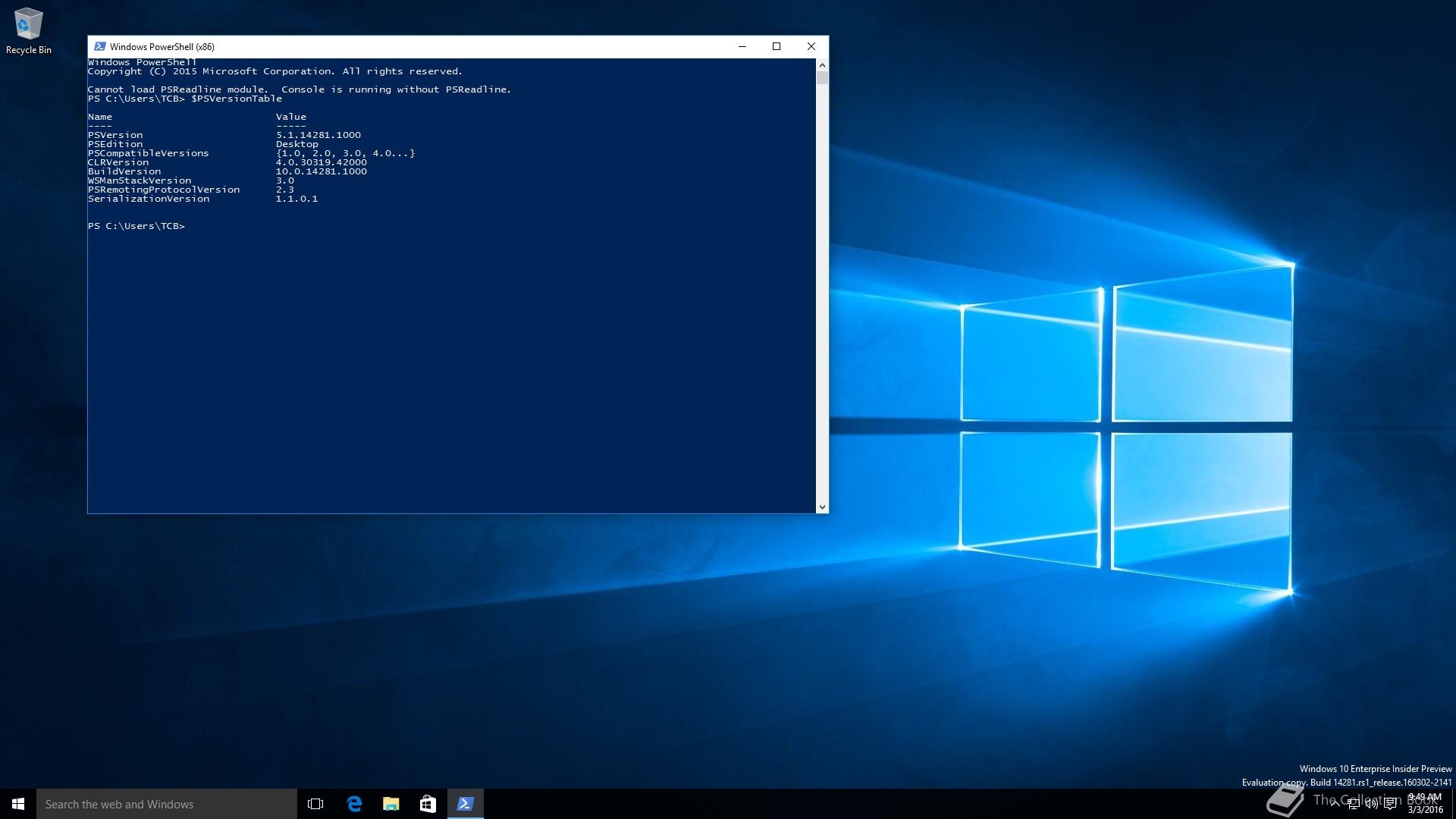Click the Value column header
This screenshot has height=819, width=1456.
pyautogui.click(x=291, y=117)
